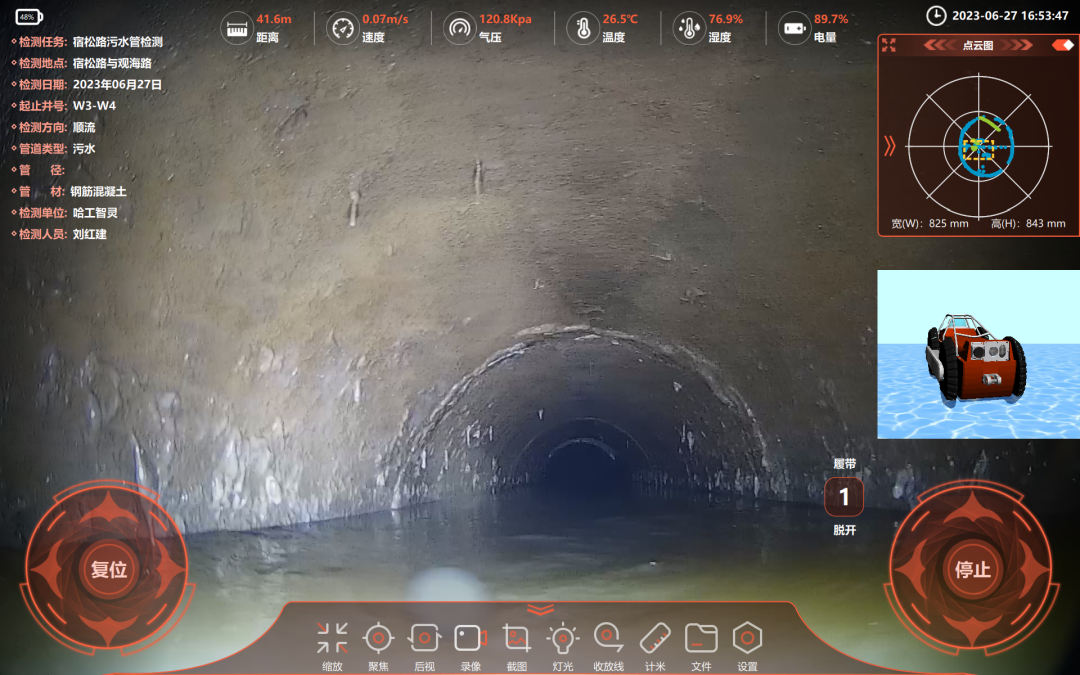Take a screenshot using 截图
Screen dimensions: 1080x675
click(516, 638)
